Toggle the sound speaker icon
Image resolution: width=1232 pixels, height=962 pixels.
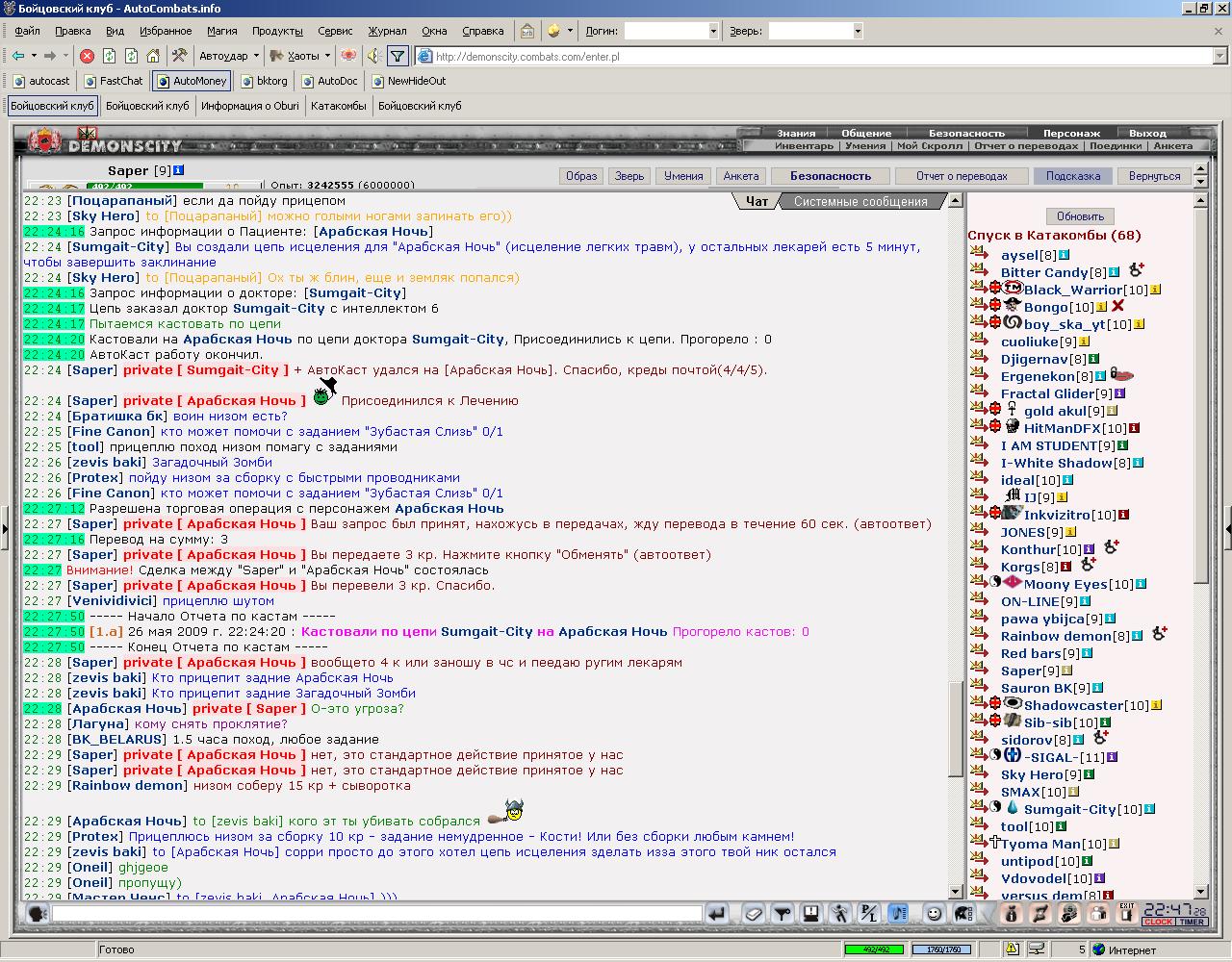(x=373, y=56)
